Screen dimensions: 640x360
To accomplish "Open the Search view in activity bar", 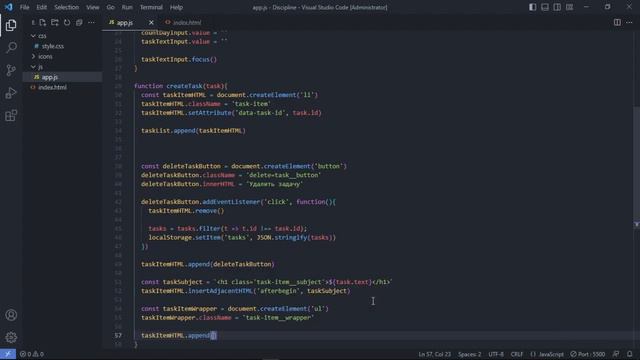I will [11, 47].
